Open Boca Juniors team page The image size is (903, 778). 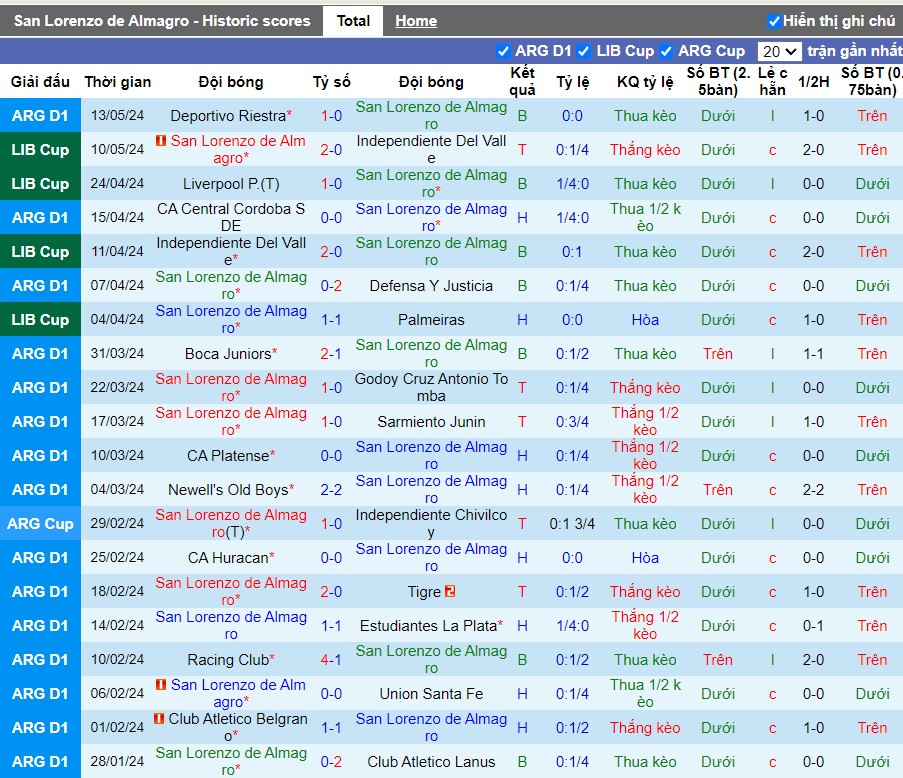click(x=228, y=354)
